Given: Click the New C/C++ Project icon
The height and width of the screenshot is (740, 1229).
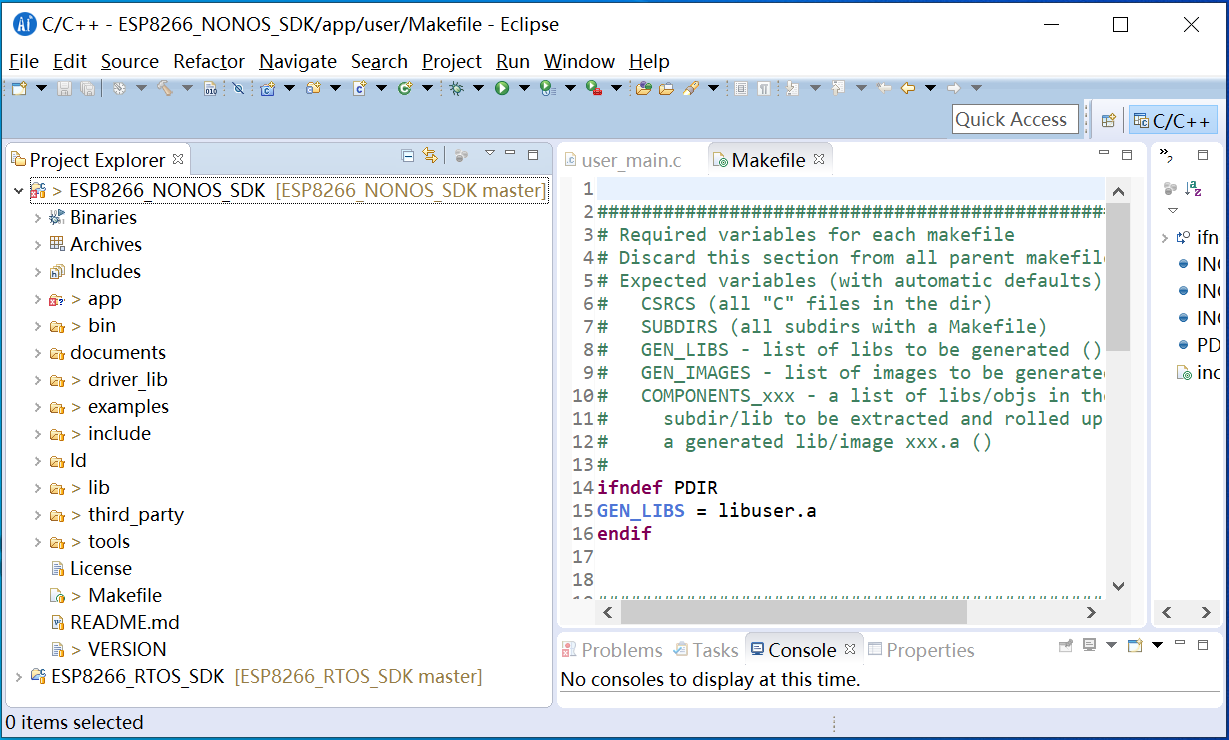Looking at the screenshot, I should point(267,88).
